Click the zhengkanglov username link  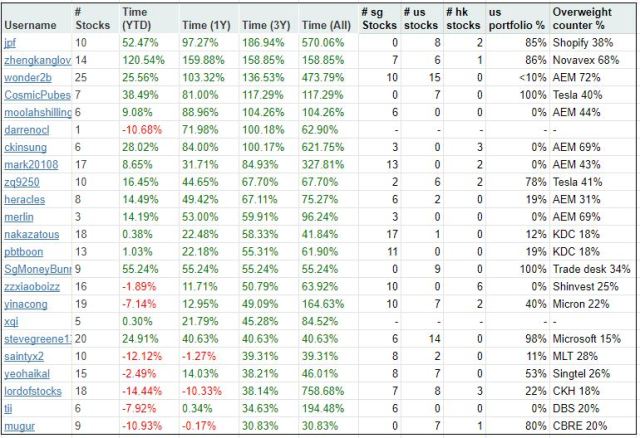click(x=37, y=60)
